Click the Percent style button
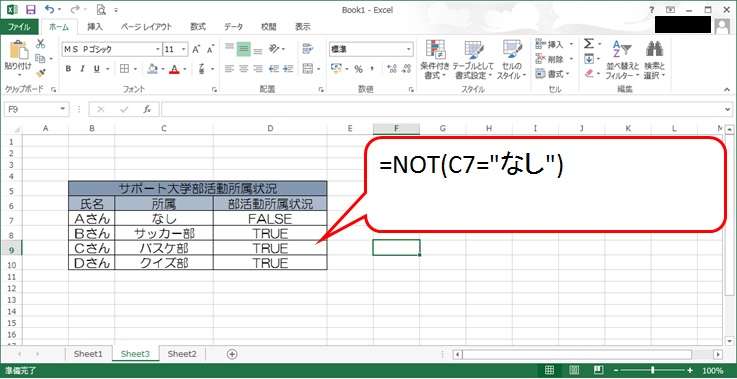The width and height of the screenshot is (737, 379). tap(359, 69)
